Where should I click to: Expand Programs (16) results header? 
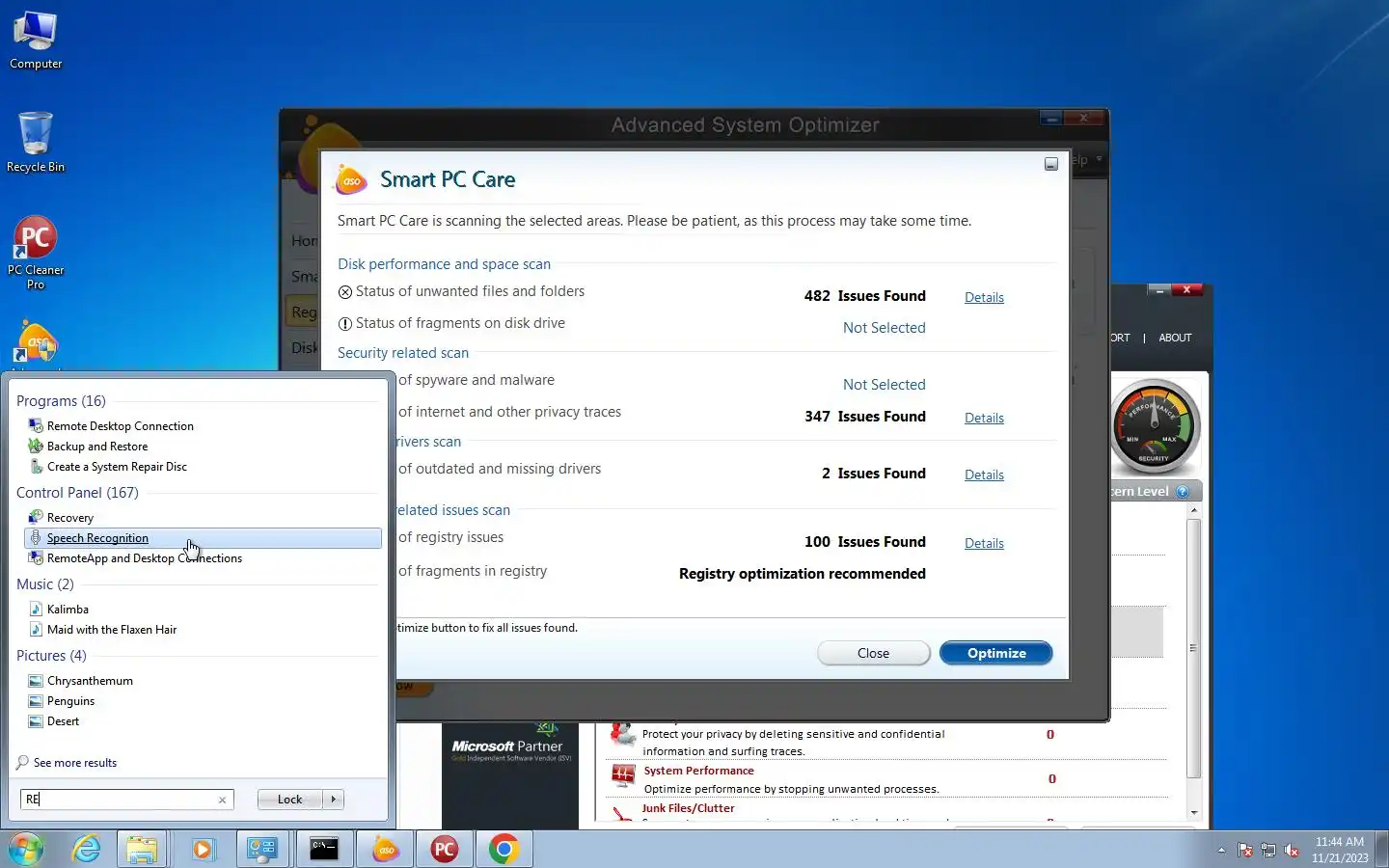click(61, 401)
